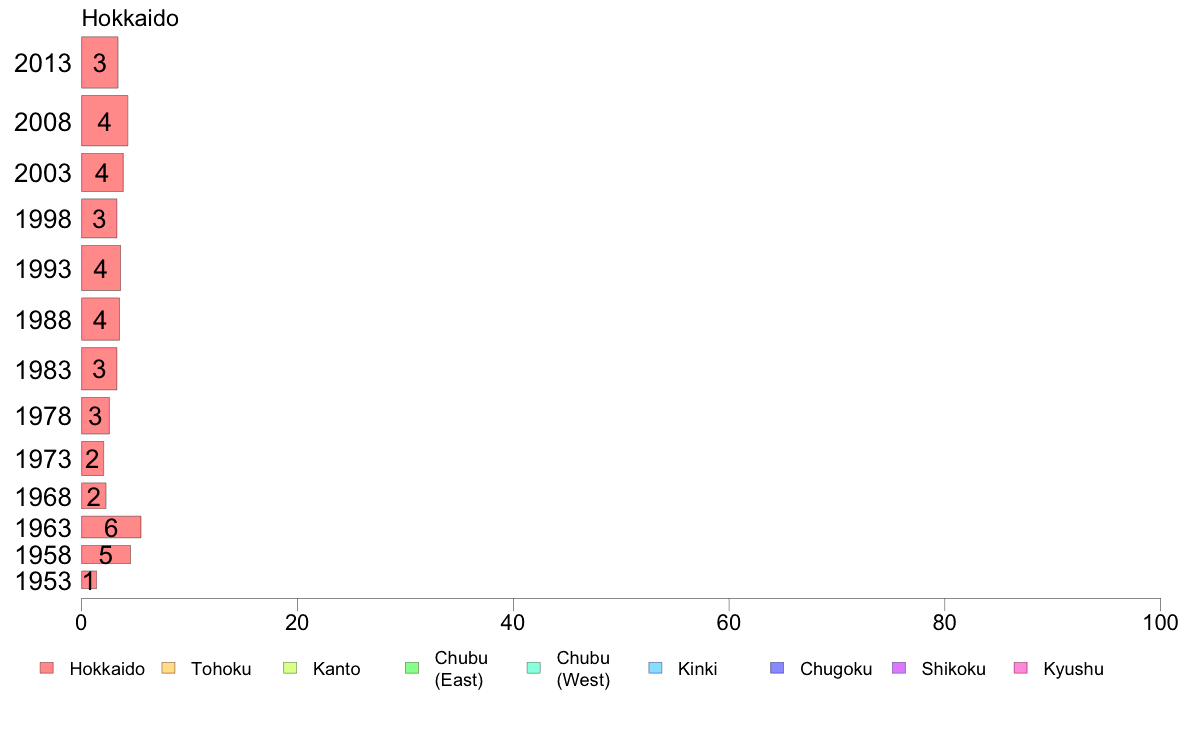
Task: Select the 1973 bar showing 2
Action: point(92,459)
